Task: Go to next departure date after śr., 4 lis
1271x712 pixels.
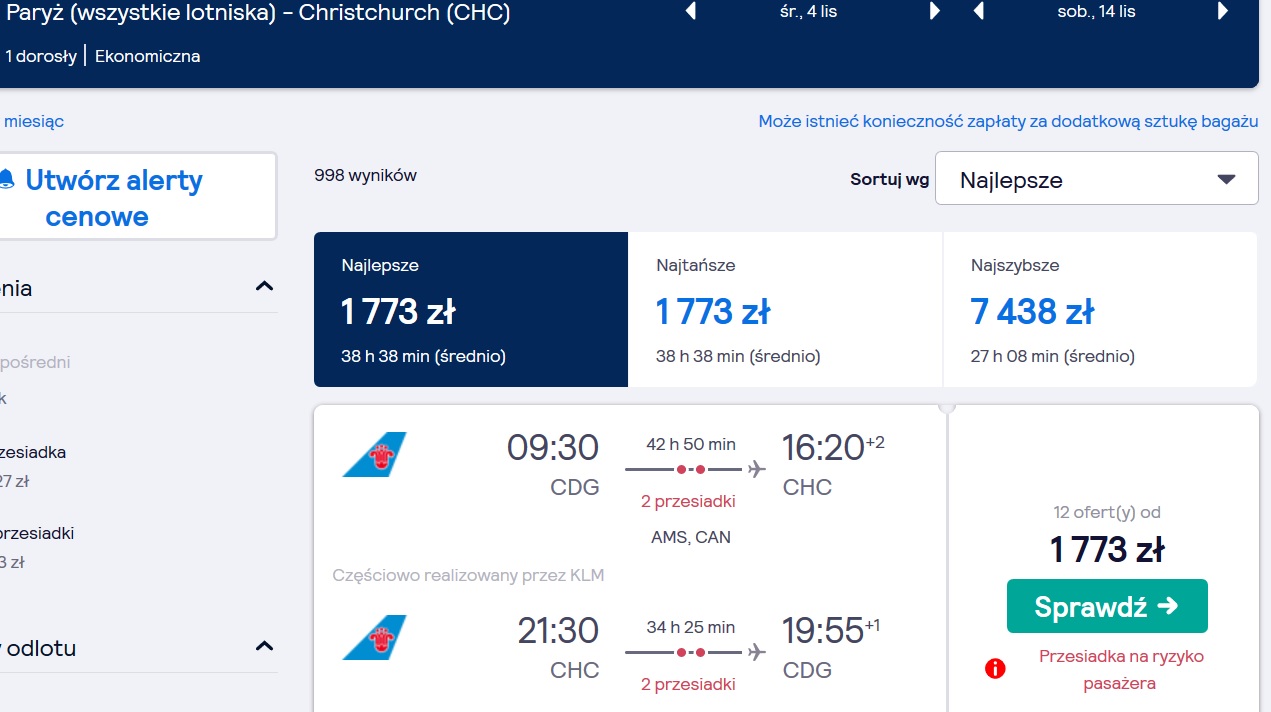Action: 935,12
